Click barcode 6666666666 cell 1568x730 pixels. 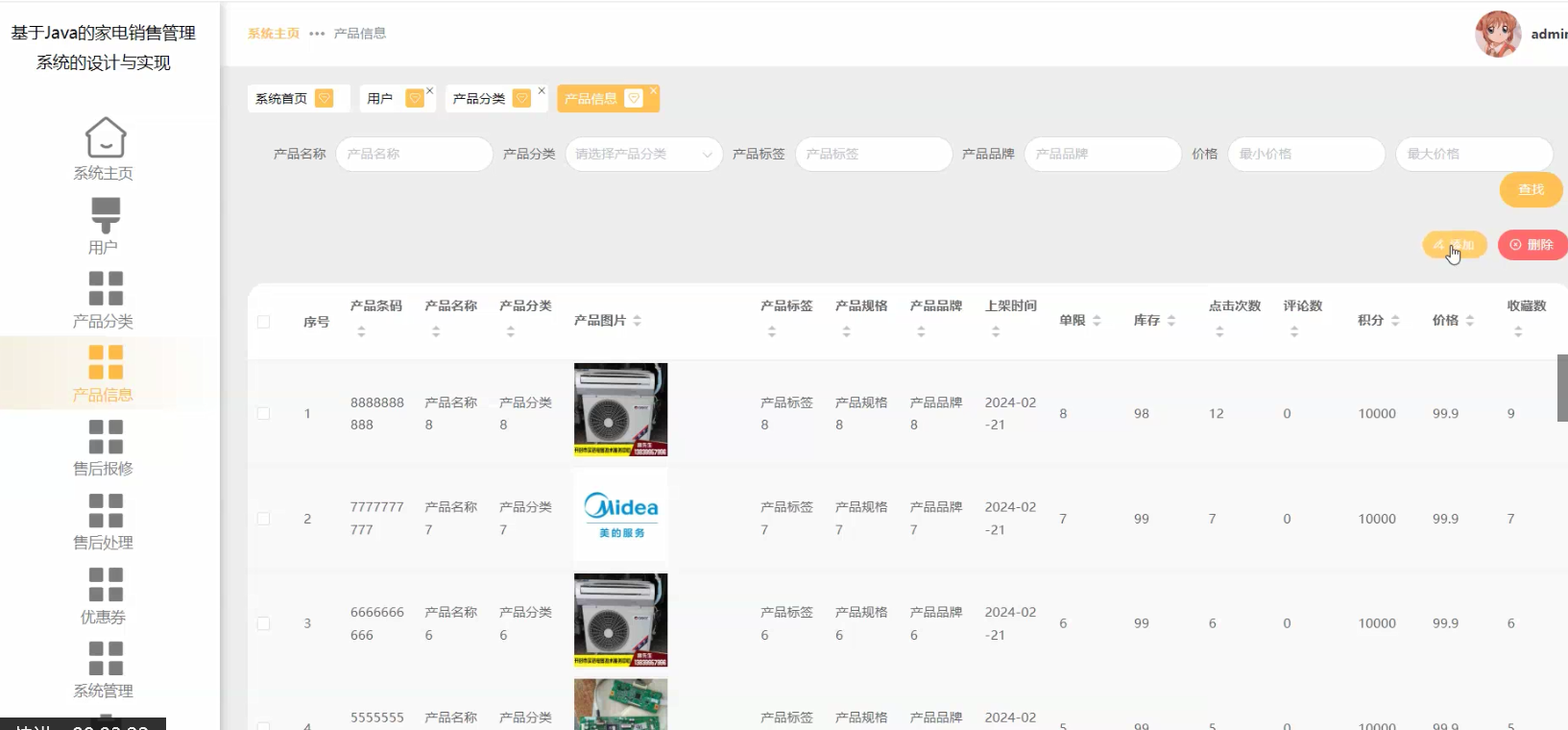377,623
